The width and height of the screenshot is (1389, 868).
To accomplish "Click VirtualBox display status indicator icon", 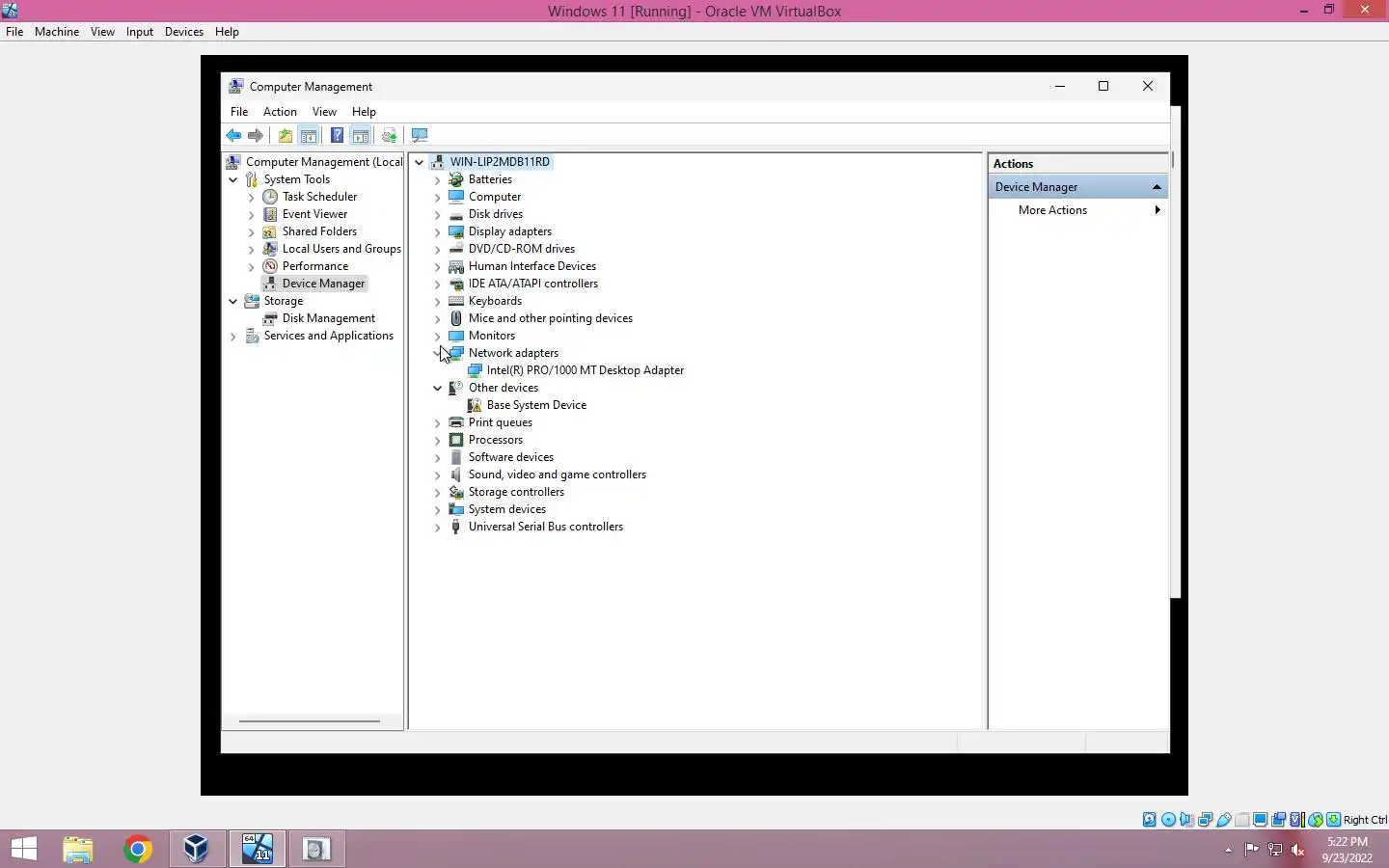I will [x=1260, y=820].
